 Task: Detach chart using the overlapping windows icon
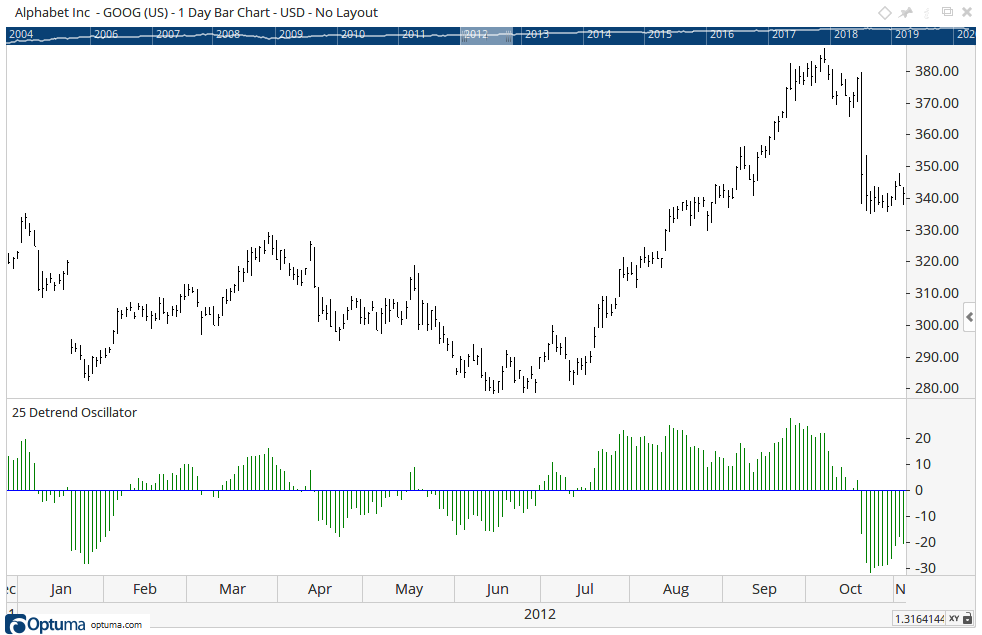(x=948, y=12)
